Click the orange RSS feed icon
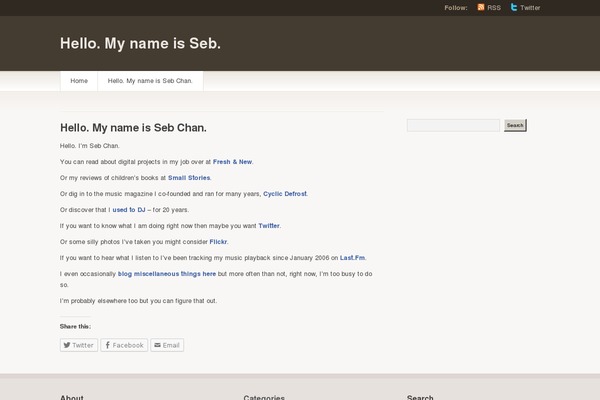The width and height of the screenshot is (600, 400). pyautogui.click(x=481, y=7)
